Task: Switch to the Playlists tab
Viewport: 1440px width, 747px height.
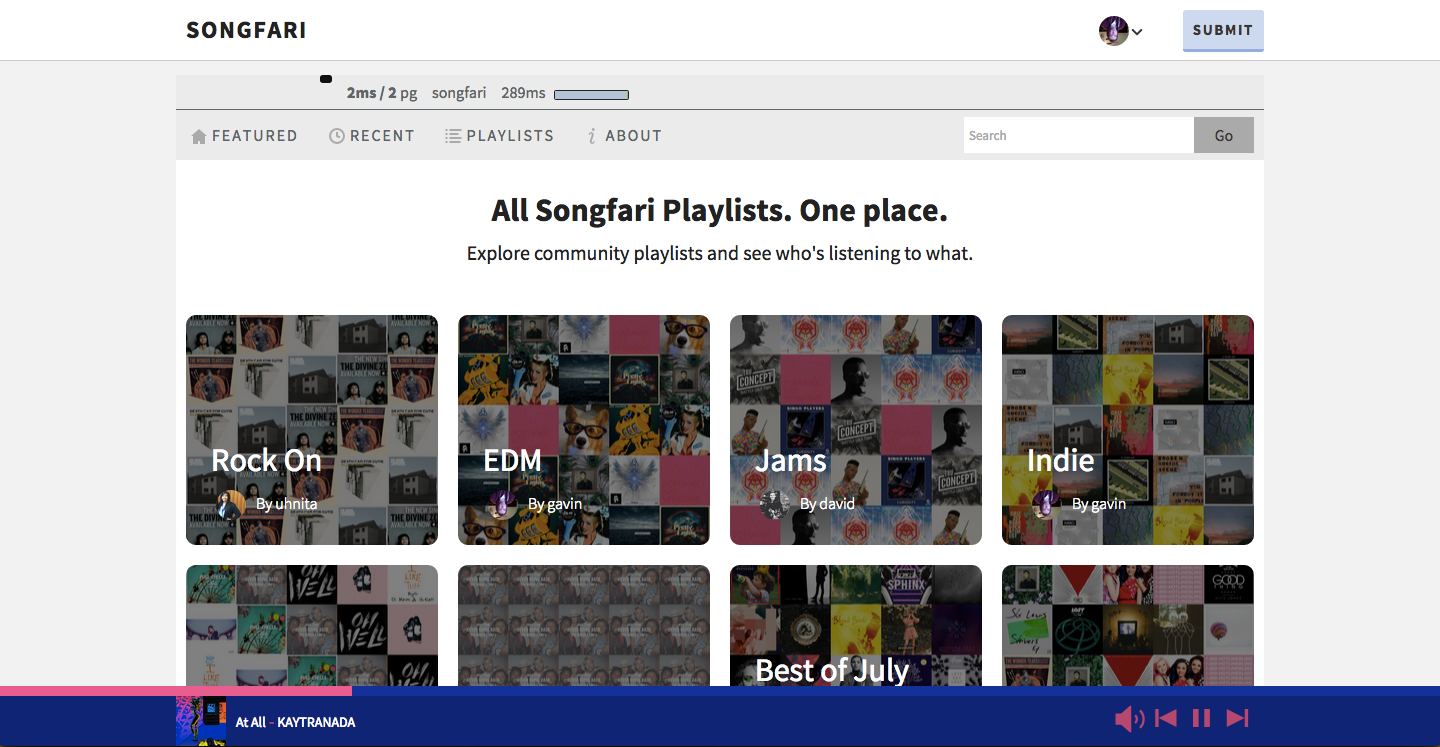Action: coord(499,136)
